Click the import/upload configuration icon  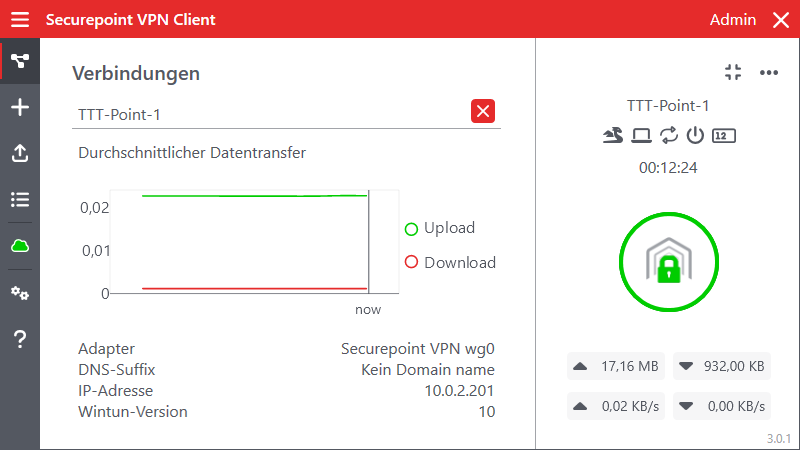point(20,153)
